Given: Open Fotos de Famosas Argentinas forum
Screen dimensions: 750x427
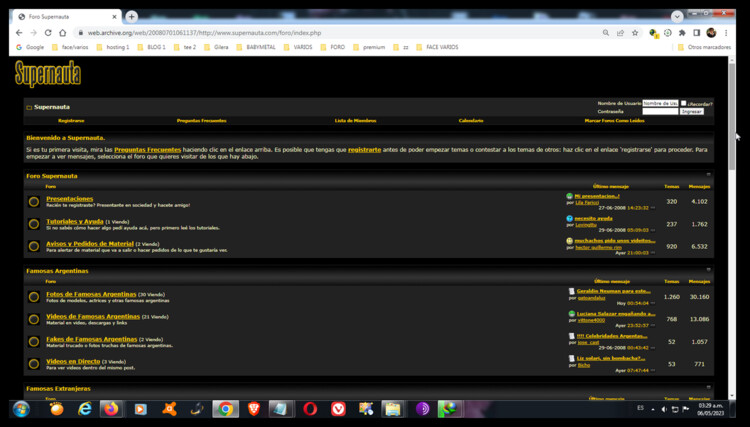Looking at the screenshot, I should point(91,294).
